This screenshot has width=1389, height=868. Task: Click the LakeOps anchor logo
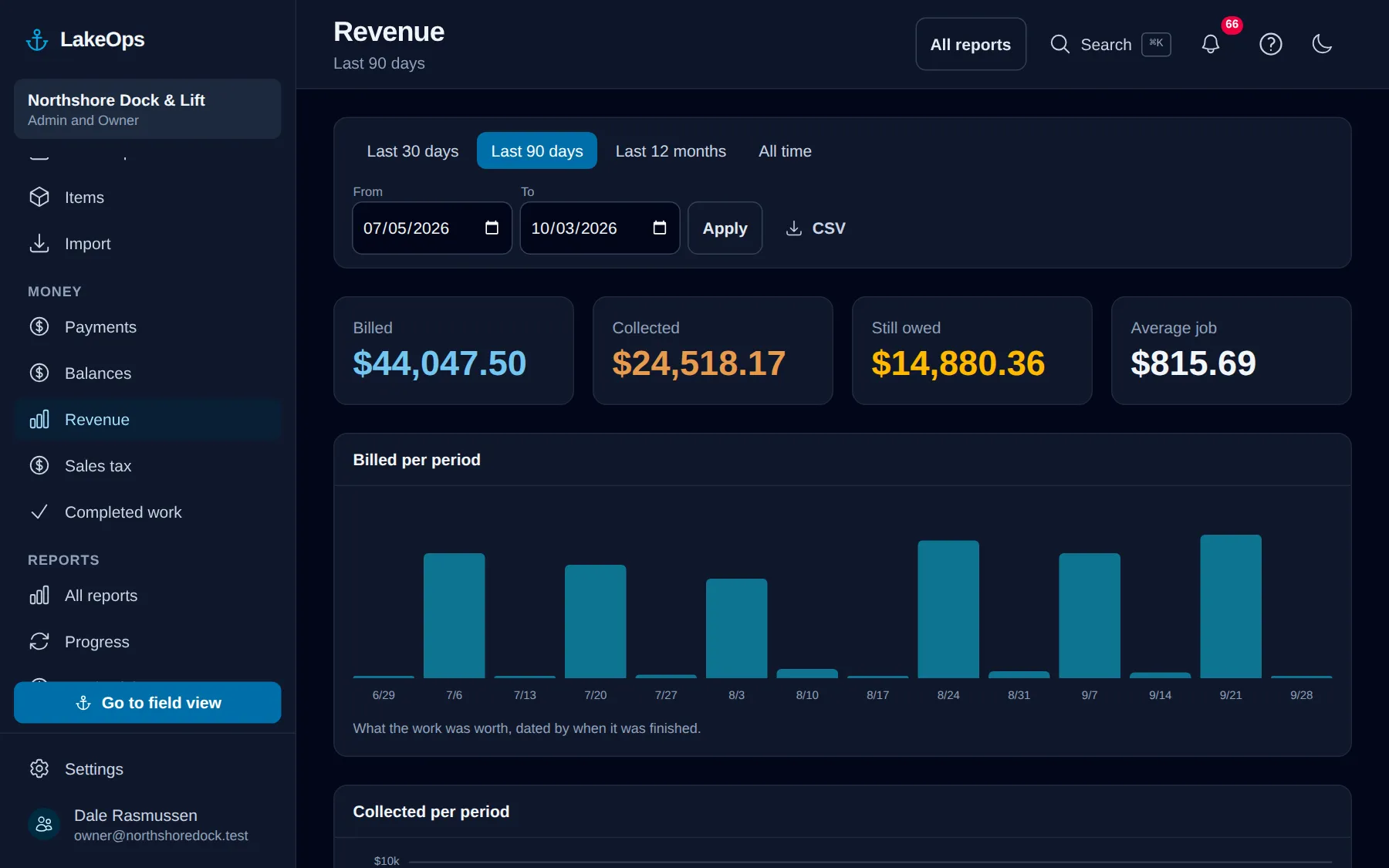[37, 39]
